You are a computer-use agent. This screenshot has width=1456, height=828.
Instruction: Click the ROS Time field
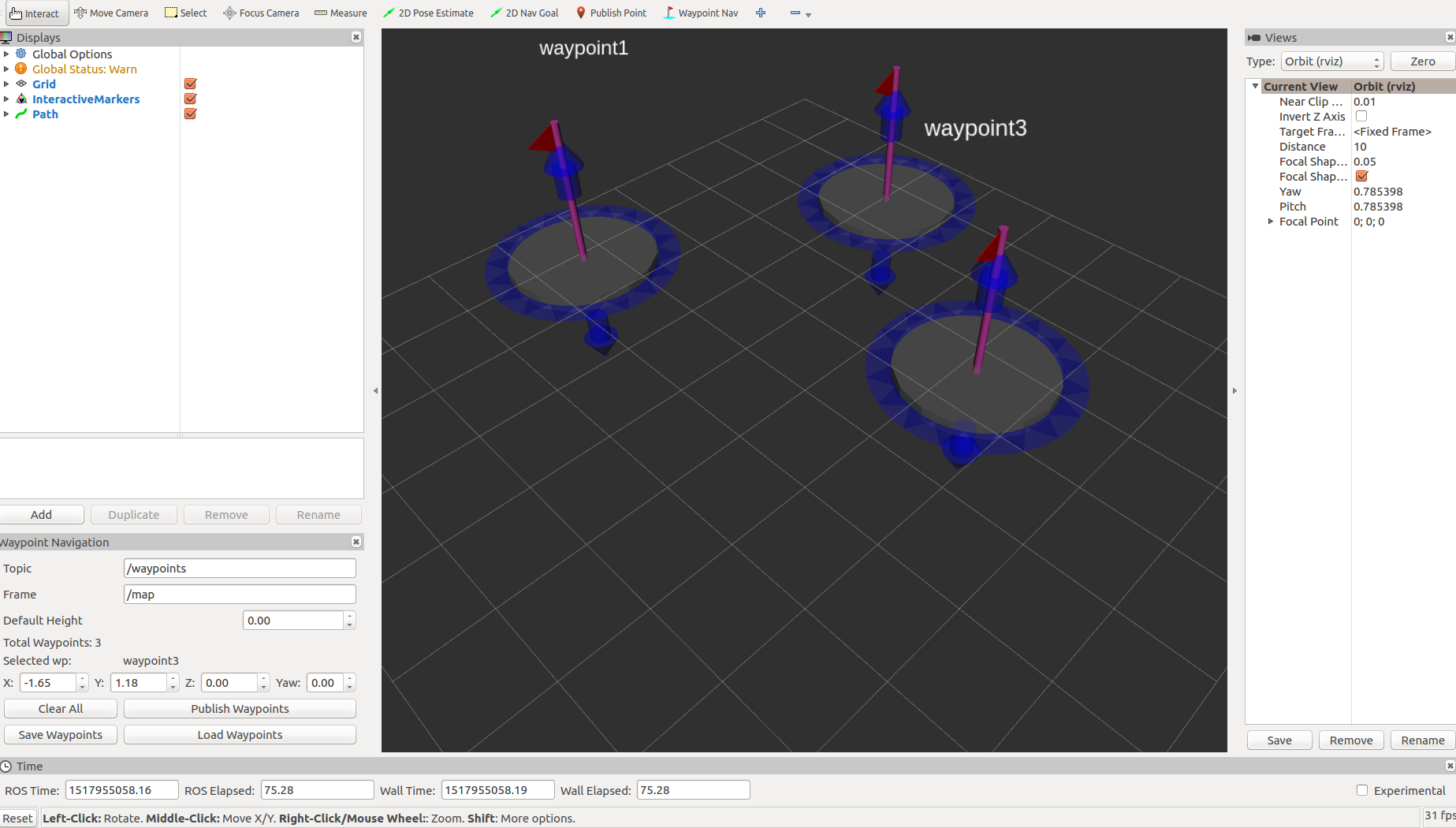click(x=121, y=789)
